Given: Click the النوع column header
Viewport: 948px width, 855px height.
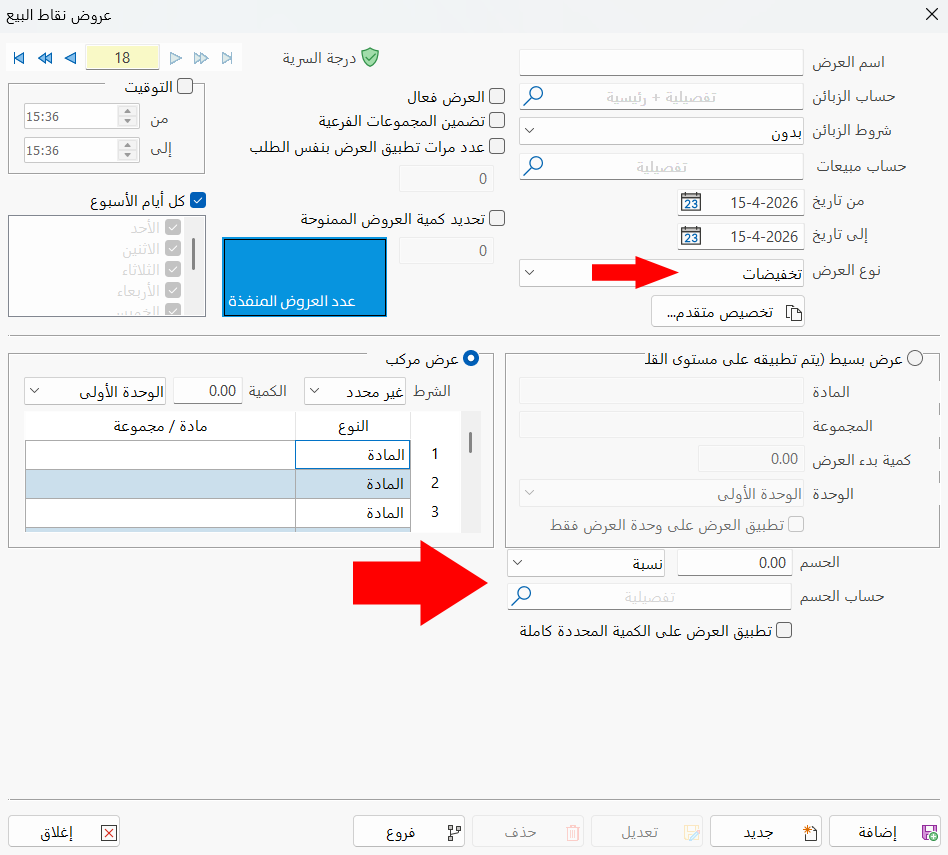Looking at the screenshot, I should pyautogui.click(x=352, y=426).
